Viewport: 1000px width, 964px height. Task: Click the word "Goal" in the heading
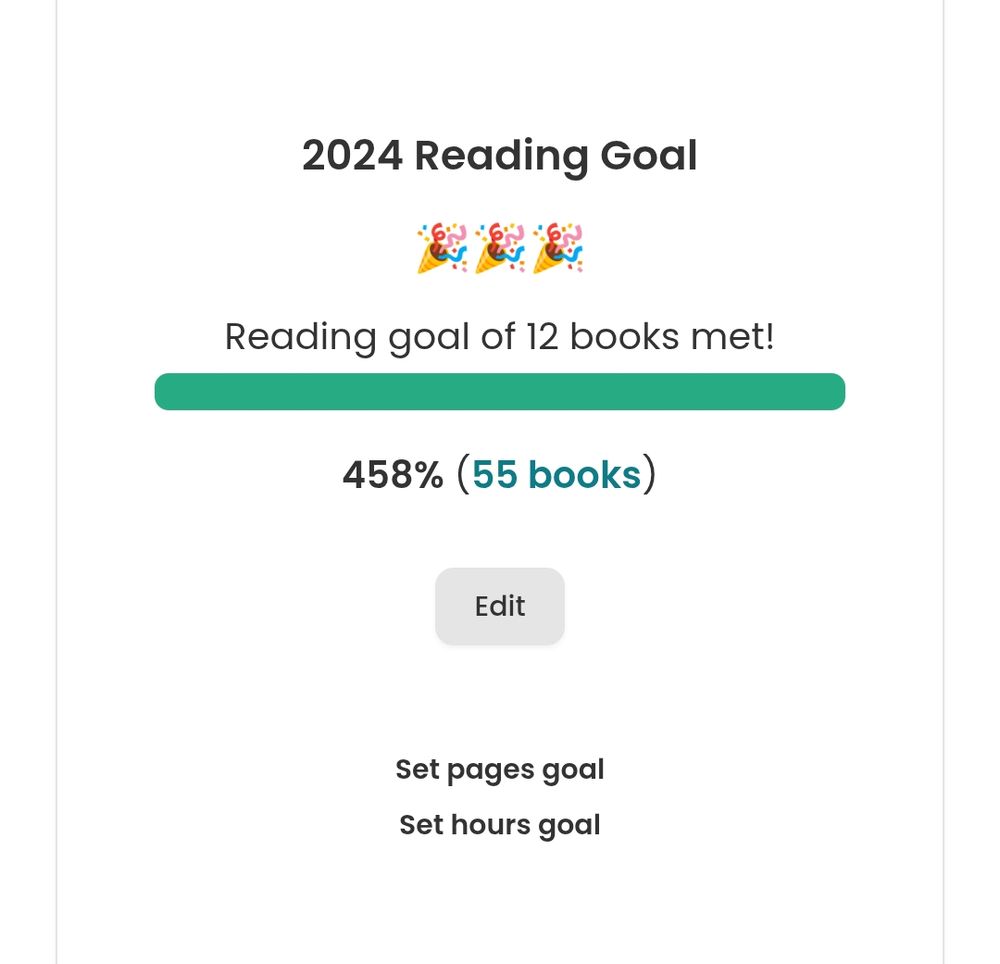[x=648, y=156]
